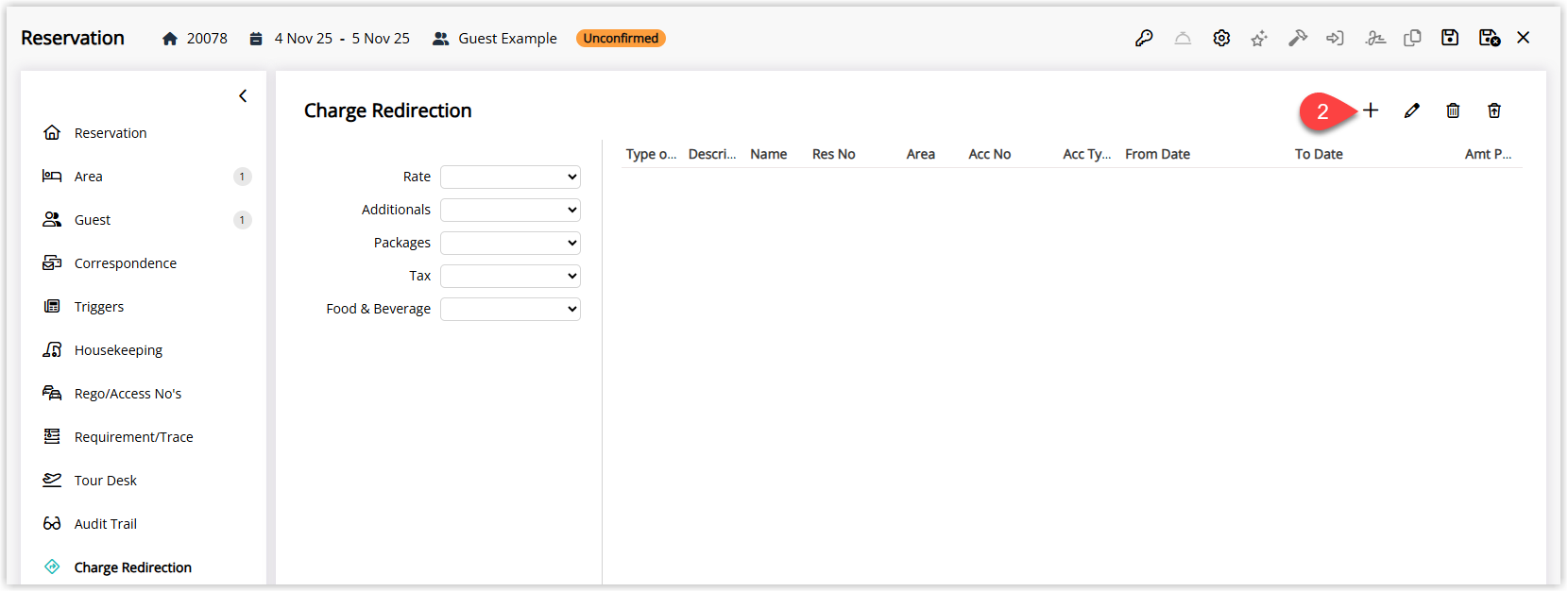Click the 4 Nov 25 arrival date
The image size is (1568, 592).
[x=303, y=39]
